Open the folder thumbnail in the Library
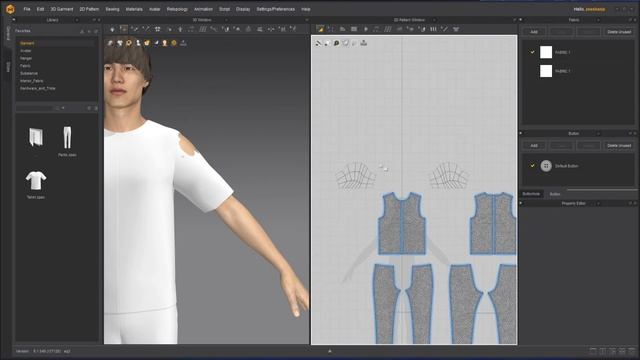Image resolution: width=640 pixels, height=360 pixels. click(x=36, y=138)
